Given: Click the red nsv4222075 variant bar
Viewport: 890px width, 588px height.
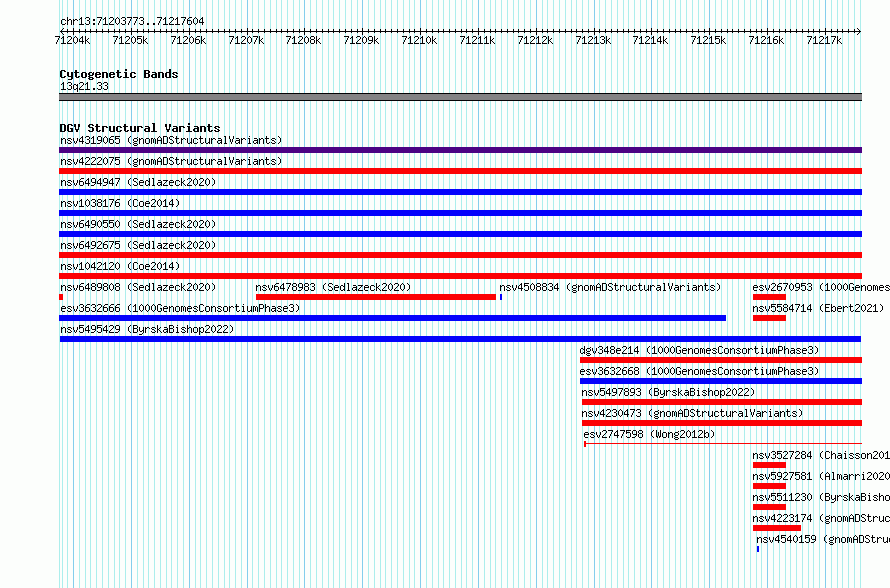Looking at the screenshot, I should (460, 171).
